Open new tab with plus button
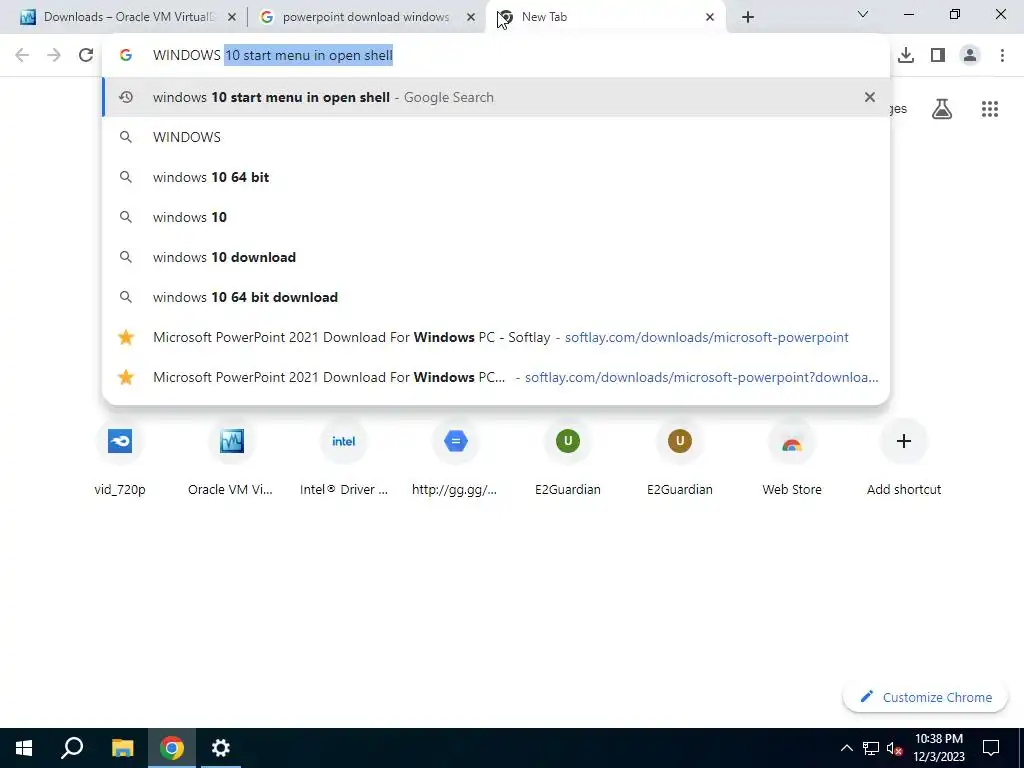The height and width of the screenshot is (768, 1024). tap(748, 17)
